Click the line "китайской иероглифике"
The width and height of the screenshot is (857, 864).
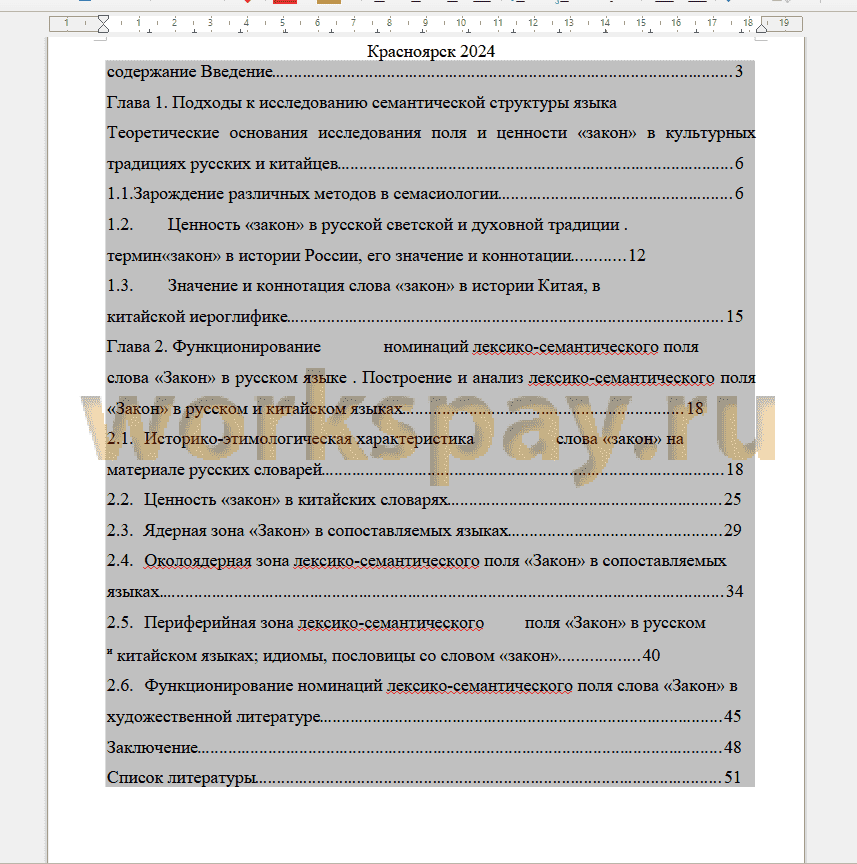(425, 316)
